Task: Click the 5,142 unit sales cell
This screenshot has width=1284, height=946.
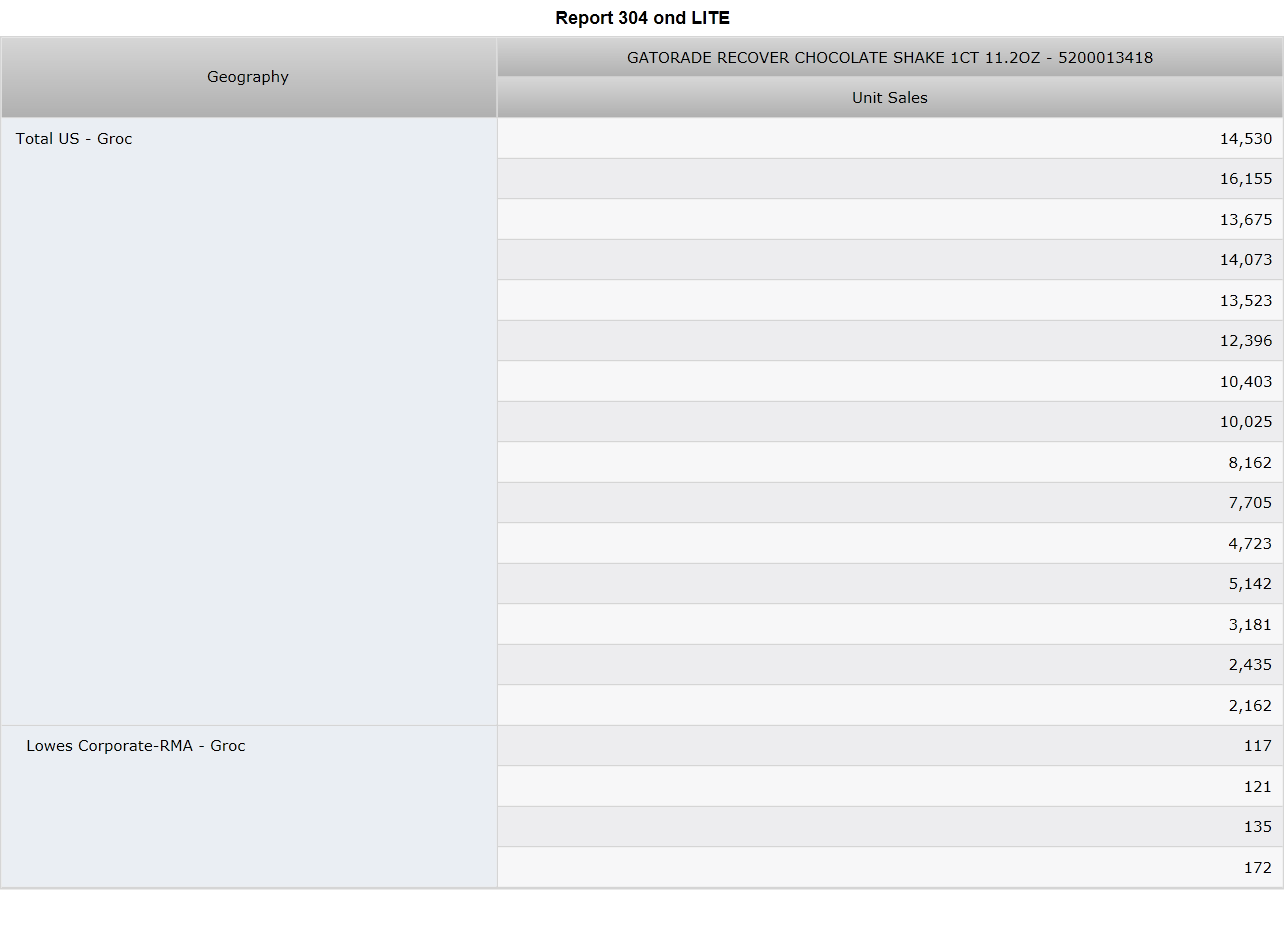Action: click(890, 584)
